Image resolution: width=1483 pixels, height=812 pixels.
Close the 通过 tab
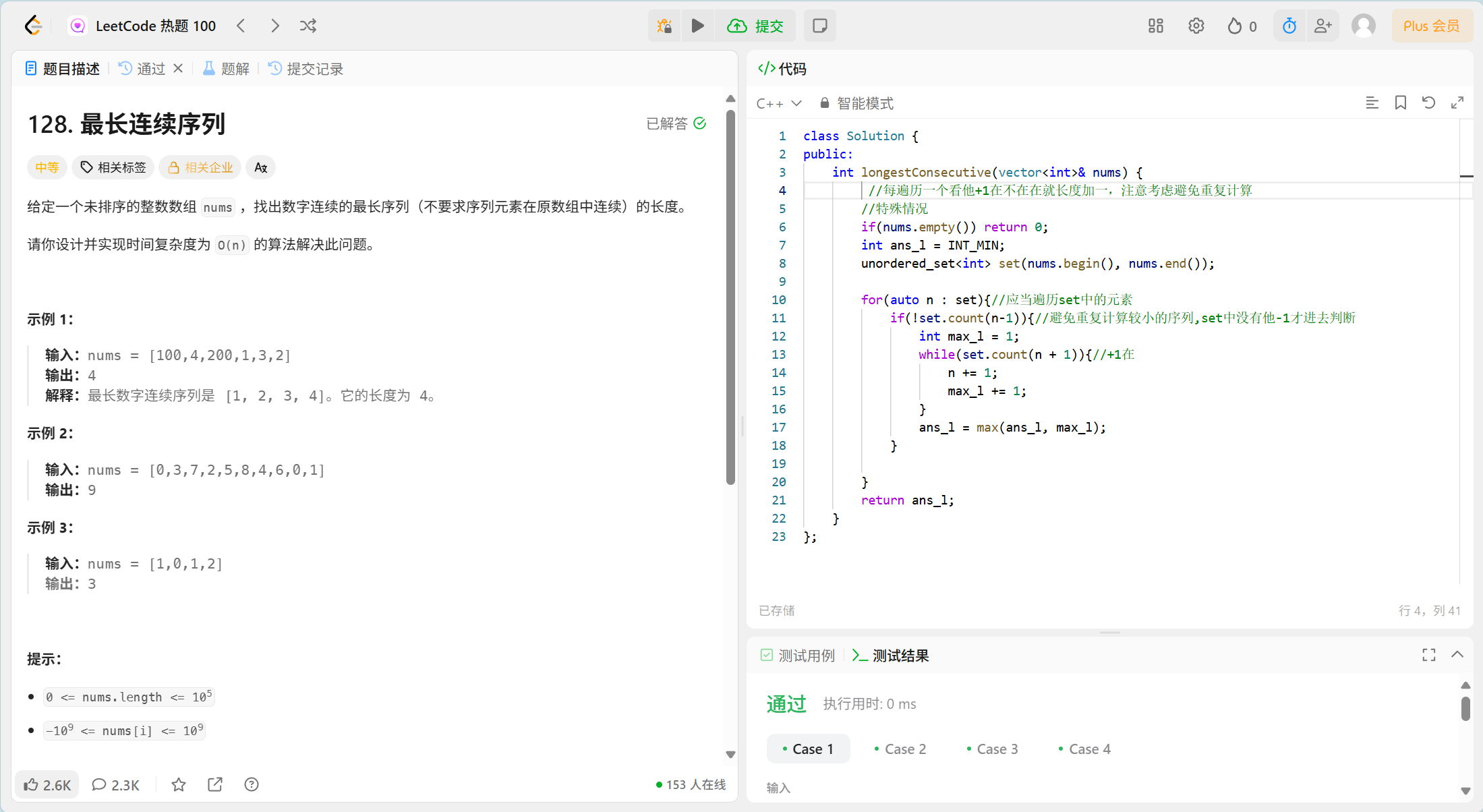178,68
